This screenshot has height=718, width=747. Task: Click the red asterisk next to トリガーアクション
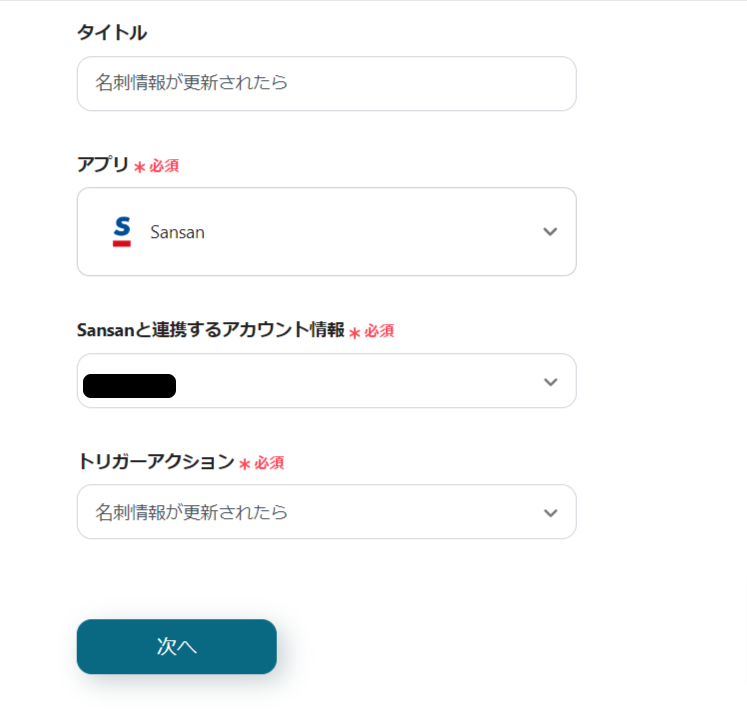244,464
